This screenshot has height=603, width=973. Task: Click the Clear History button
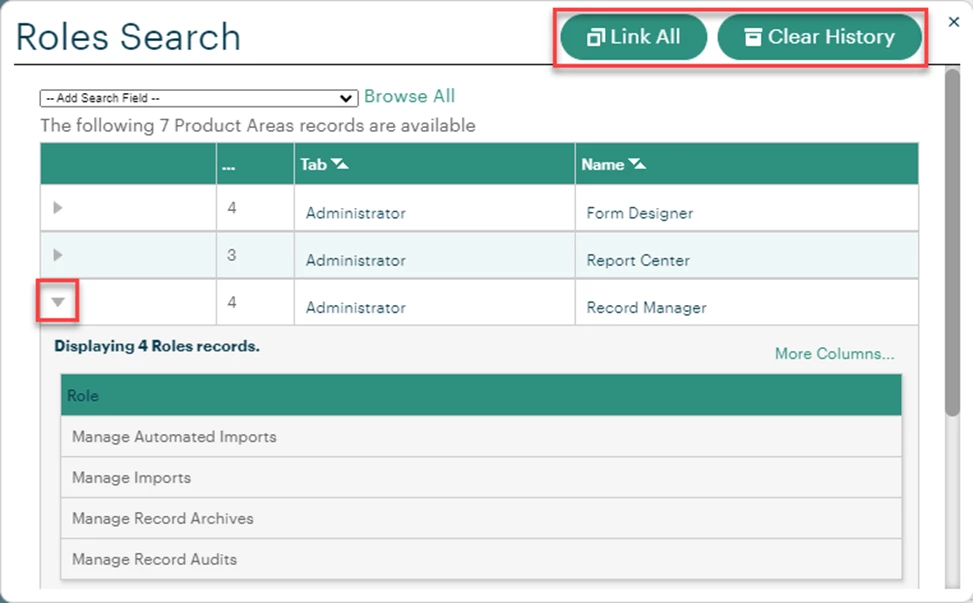(x=819, y=37)
